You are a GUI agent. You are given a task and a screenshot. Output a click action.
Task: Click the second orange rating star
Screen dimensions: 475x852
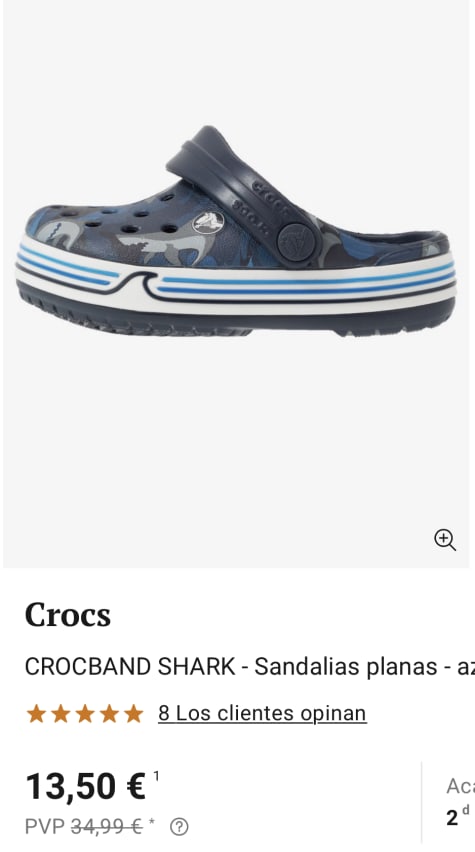click(x=61, y=713)
